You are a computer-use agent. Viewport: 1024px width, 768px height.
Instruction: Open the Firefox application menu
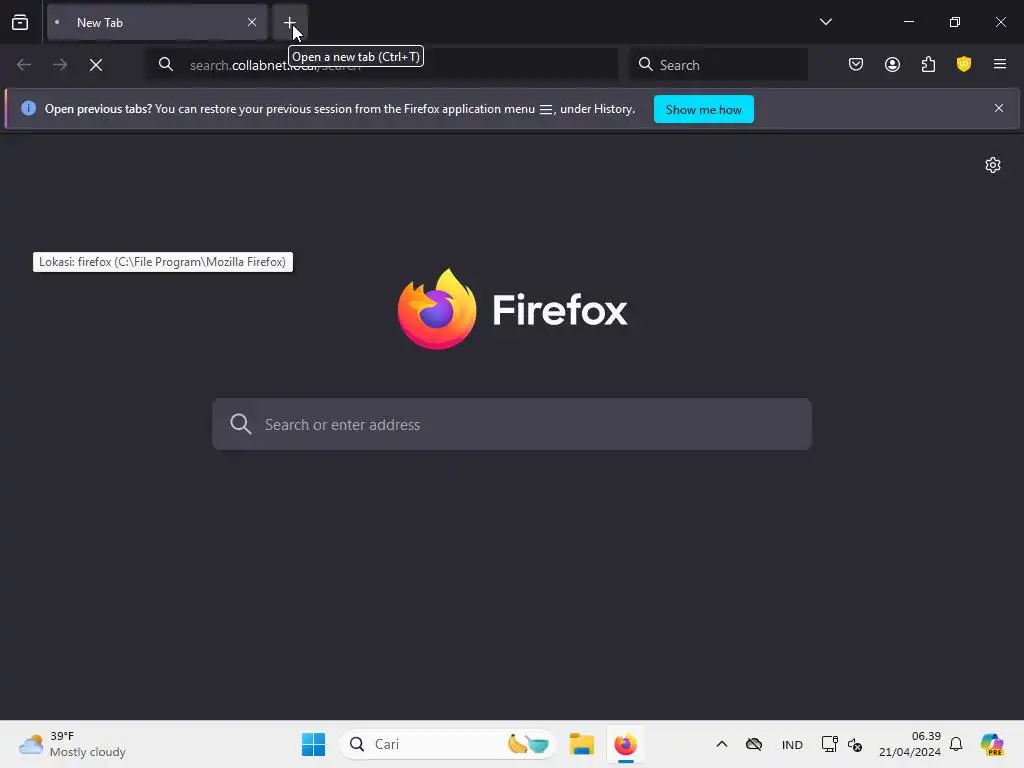tap(999, 64)
